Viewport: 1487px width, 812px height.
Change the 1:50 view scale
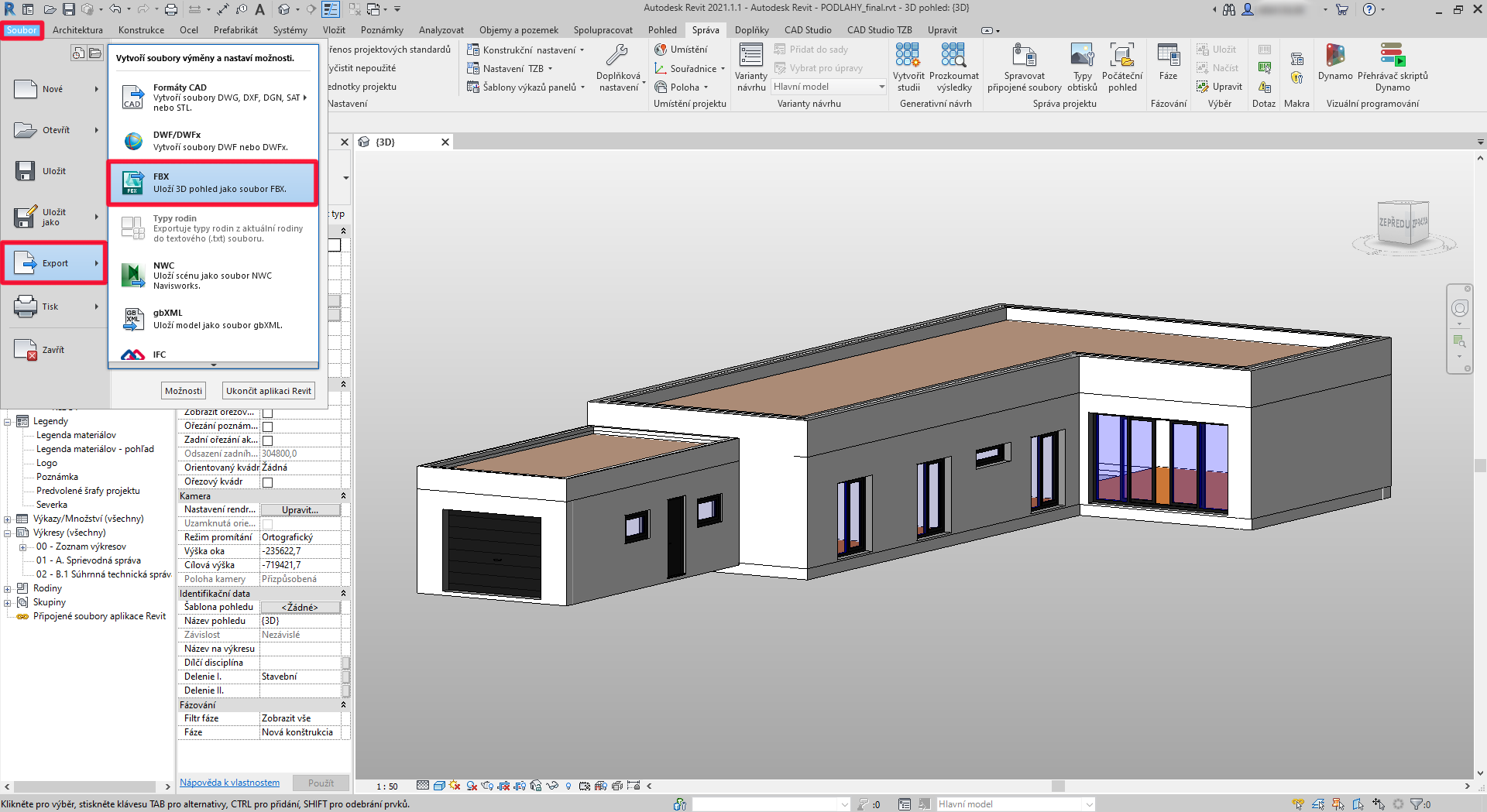[386, 786]
